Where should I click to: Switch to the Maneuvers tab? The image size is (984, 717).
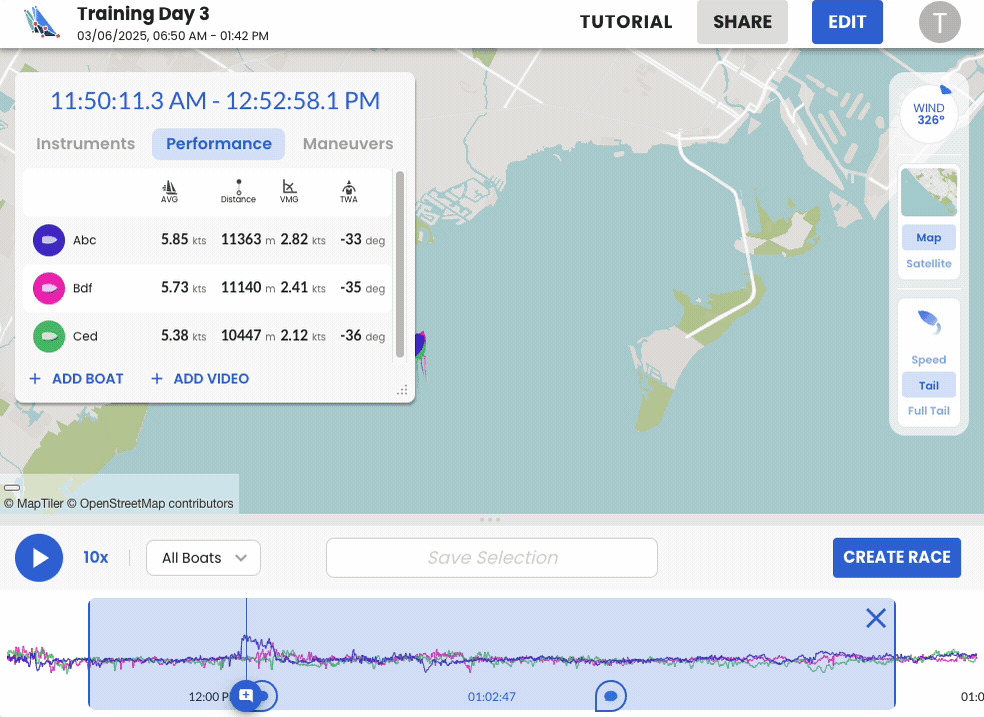(x=348, y=144)
